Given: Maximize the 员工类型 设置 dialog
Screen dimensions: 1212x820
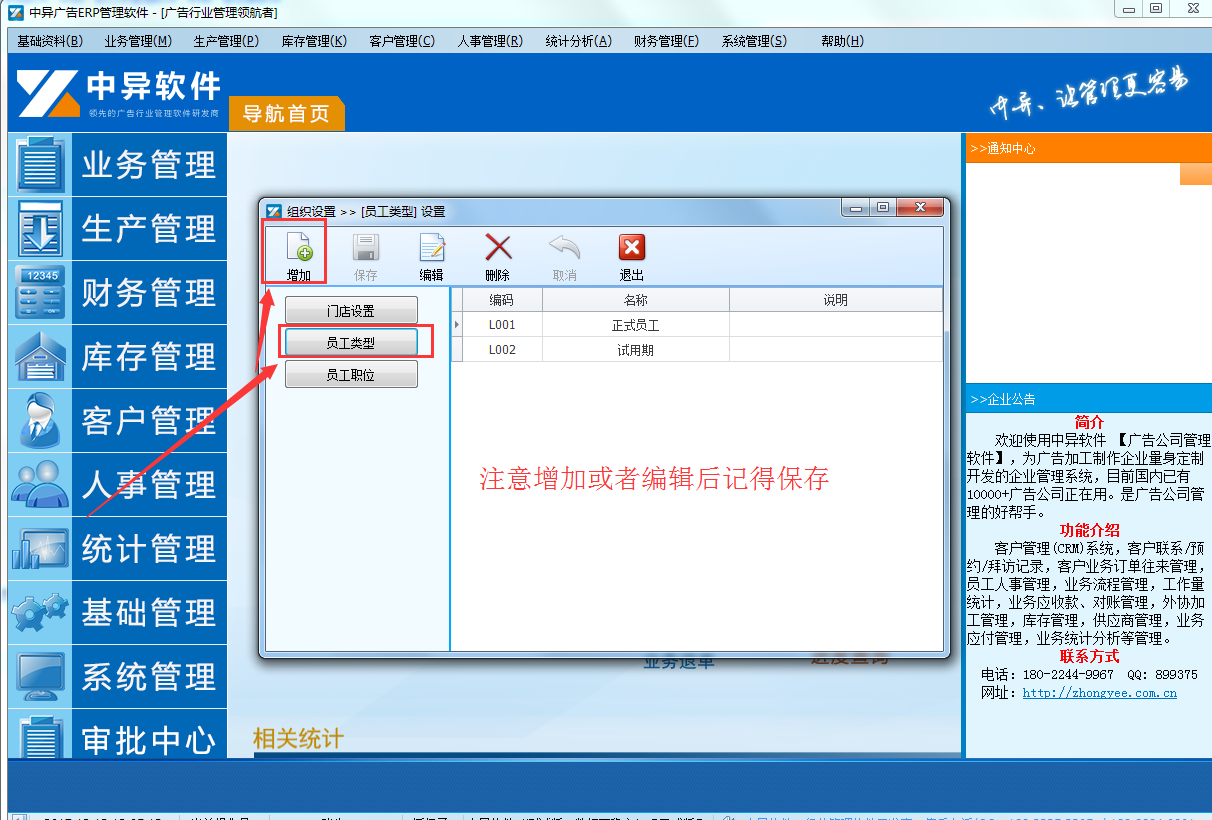Looking at the screenshot, I should [883, 208].
